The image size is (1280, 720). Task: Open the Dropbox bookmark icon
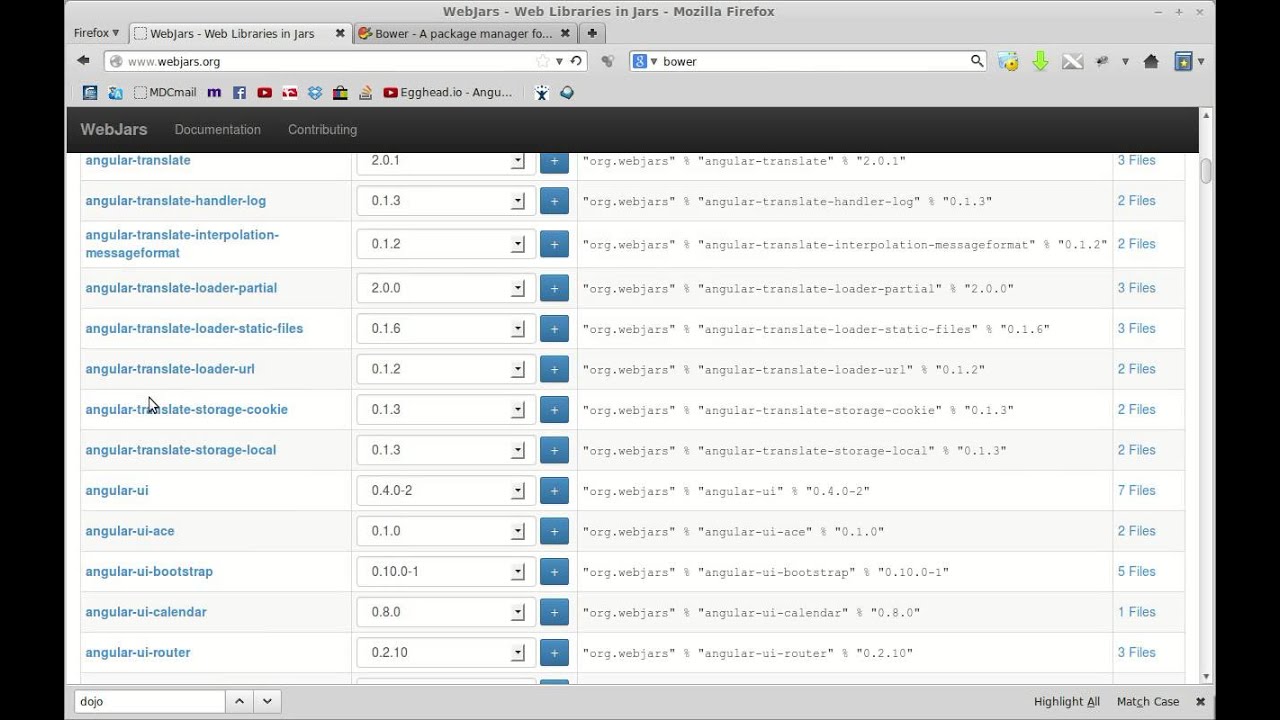[315, 92]
